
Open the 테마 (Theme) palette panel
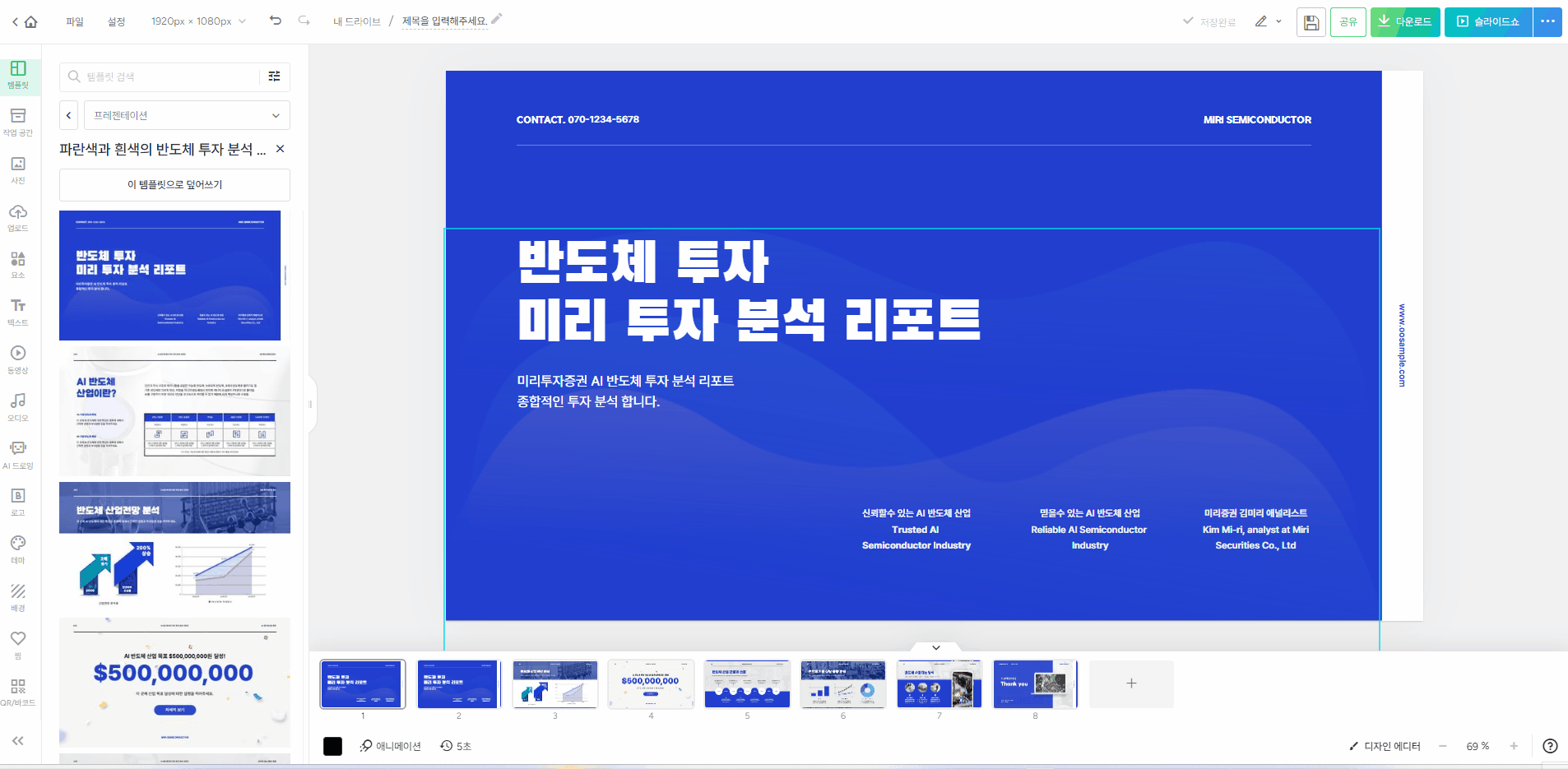[x=18, y=549]
